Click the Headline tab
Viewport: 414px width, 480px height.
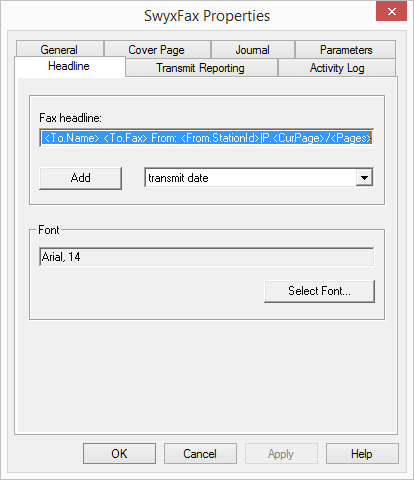pyautogui.click(x=69, y=66)
